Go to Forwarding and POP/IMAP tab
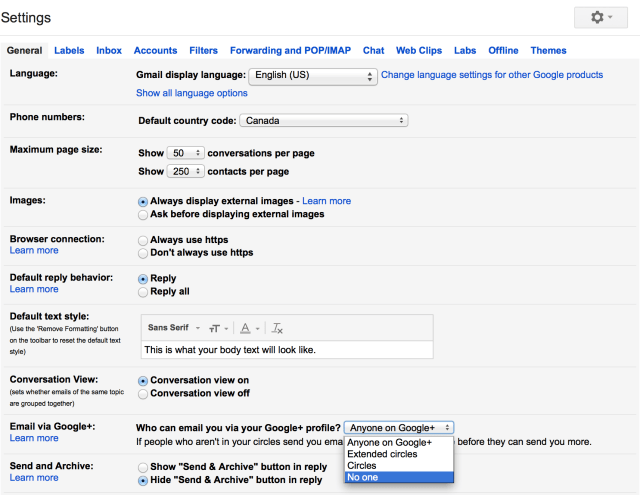 click(290, 51)
